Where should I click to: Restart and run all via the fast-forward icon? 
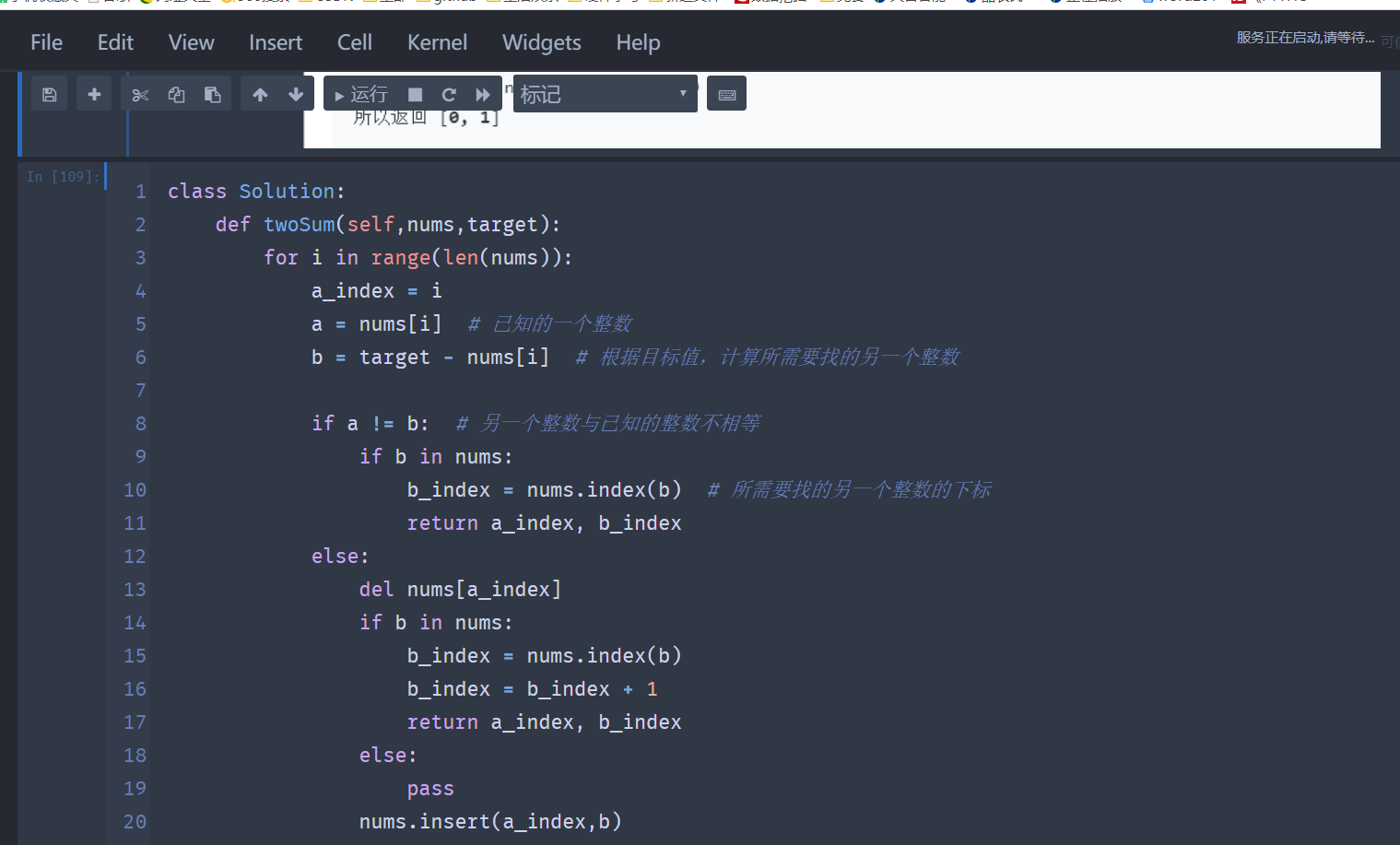coord(483,93)
